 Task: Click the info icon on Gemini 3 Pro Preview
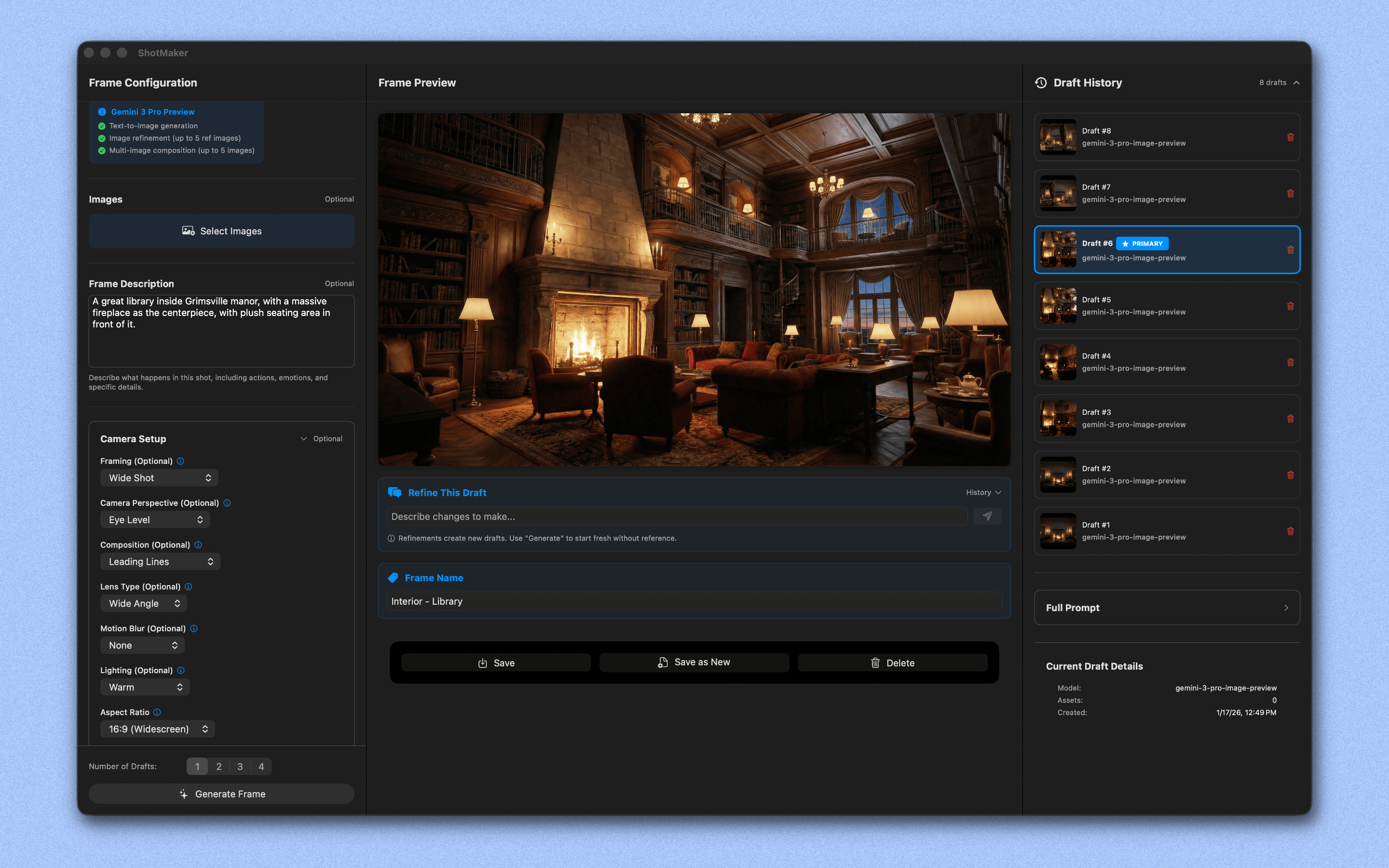(x=102, y=111)
